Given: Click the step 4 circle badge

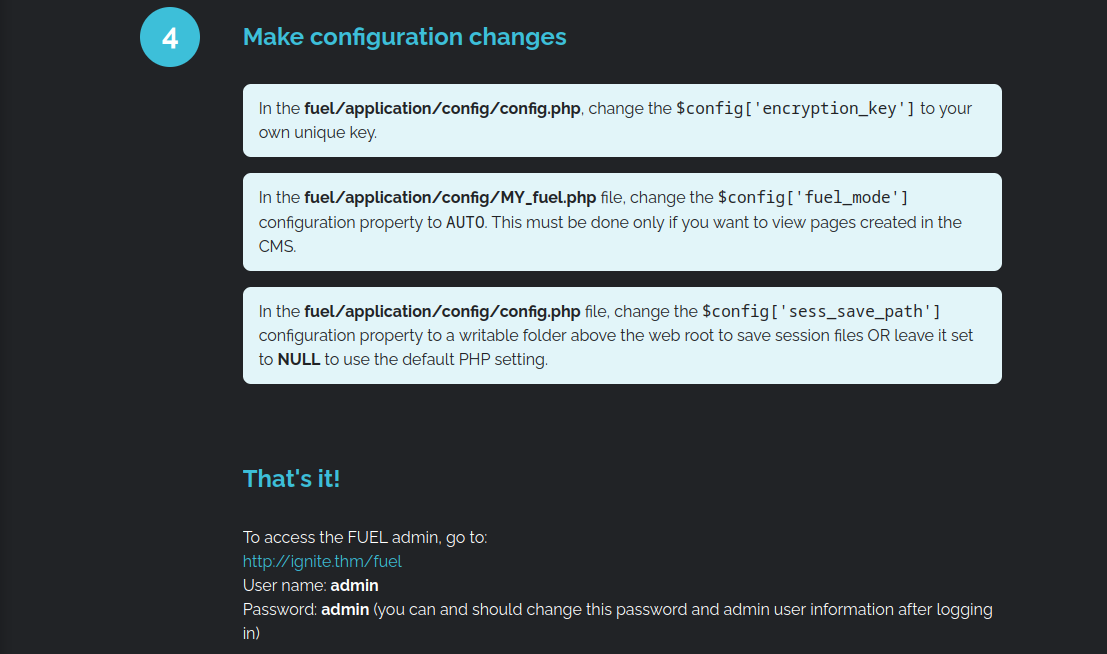Looking at the screenshot, I should tap(170, 37).
